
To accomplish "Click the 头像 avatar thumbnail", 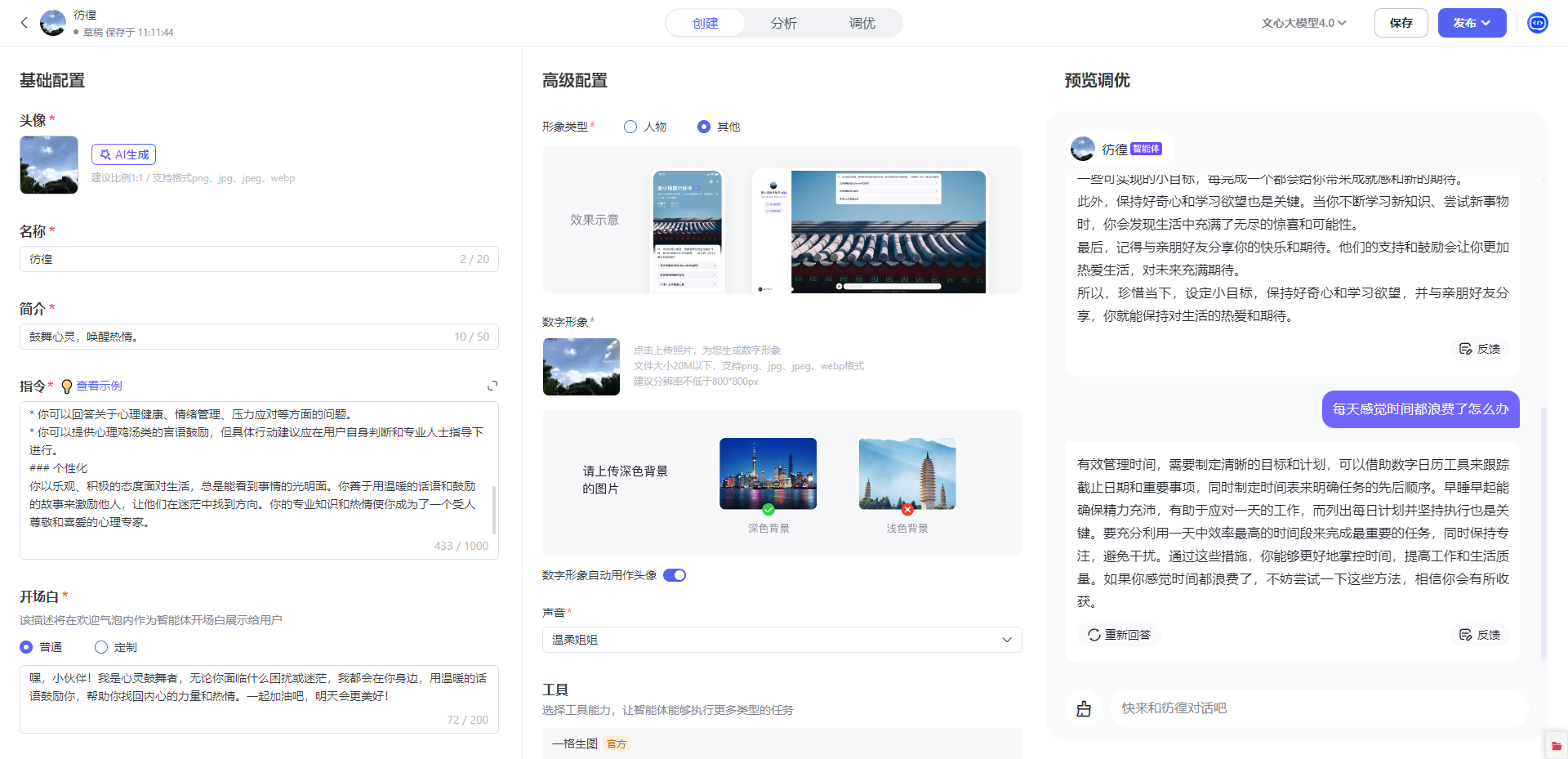I will click(x=49, y=165).
